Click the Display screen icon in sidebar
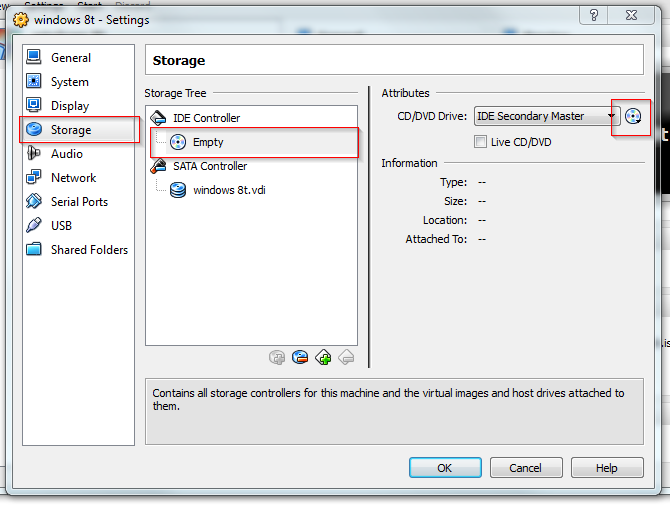 34,105
